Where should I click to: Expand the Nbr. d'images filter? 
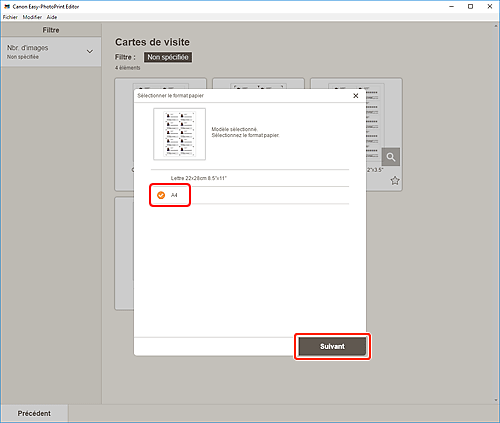pos(51,52)
